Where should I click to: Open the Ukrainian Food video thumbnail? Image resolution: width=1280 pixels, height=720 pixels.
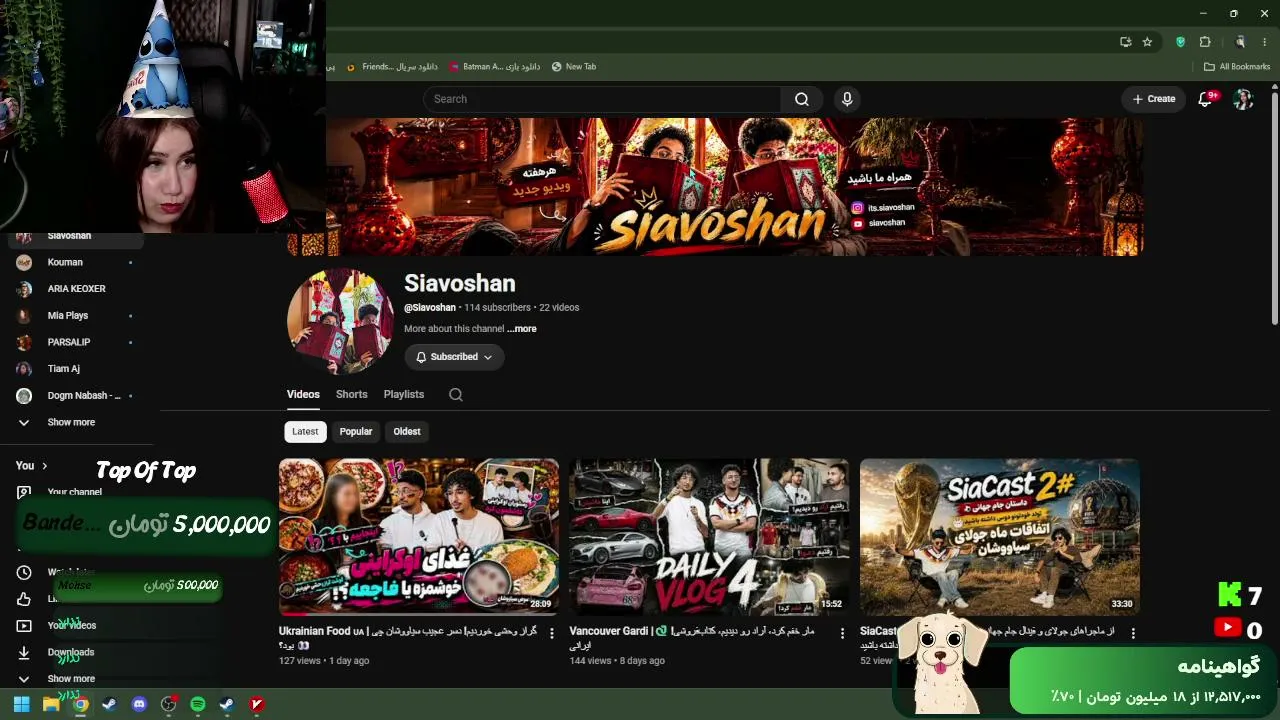point(419,537)
